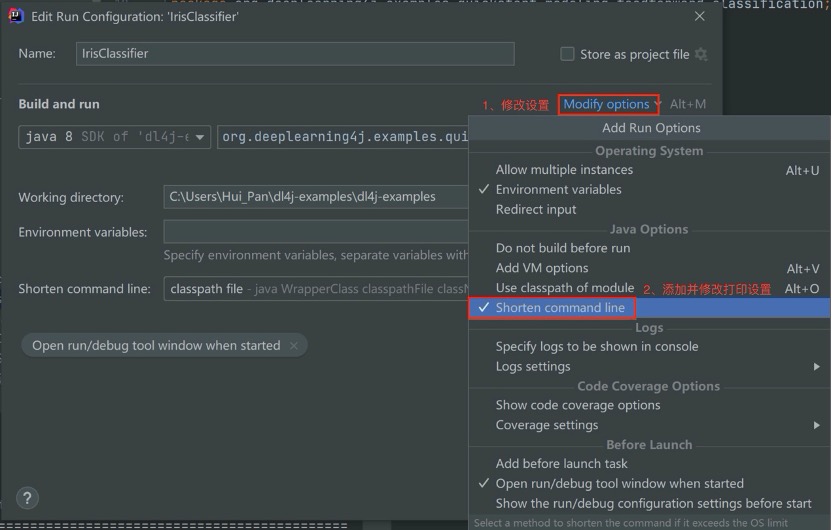Expand Coverage settings submenu arrow
The width and height of the screenshot is (832, 530).
click(816, 425)
